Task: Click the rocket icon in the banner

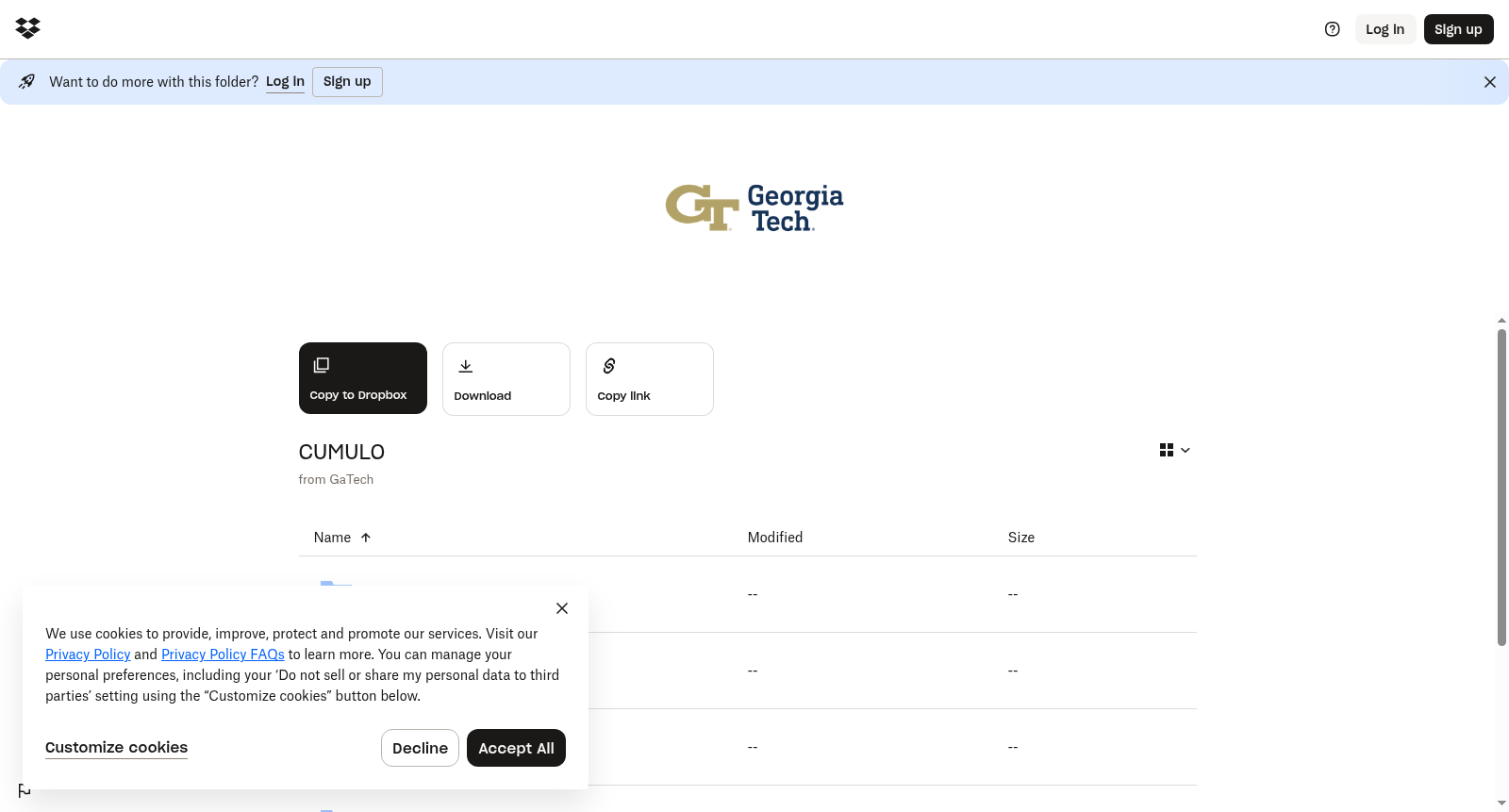Action: click(27, 81)
